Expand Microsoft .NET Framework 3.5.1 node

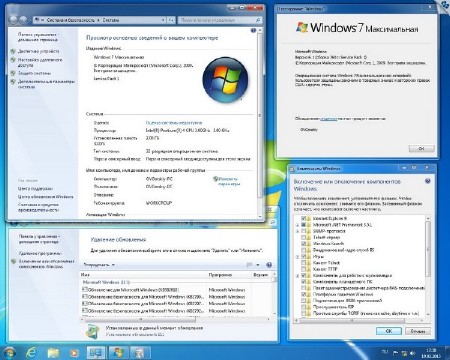point(297,225)
